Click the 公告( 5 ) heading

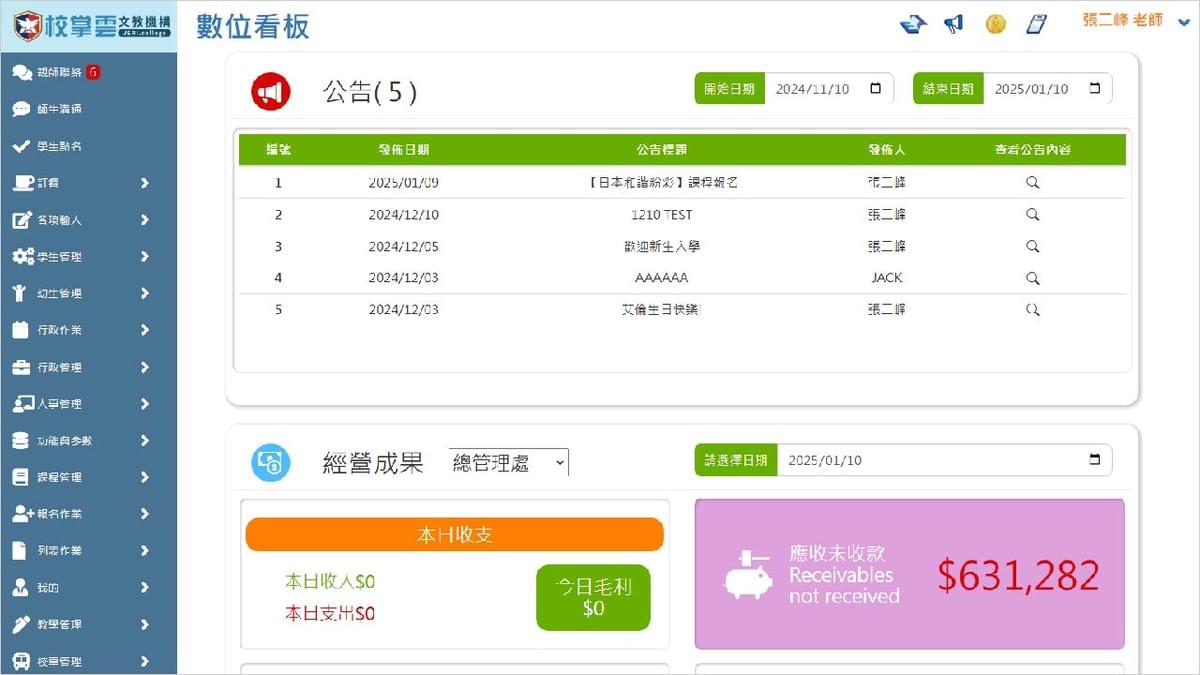coord(370,92)
